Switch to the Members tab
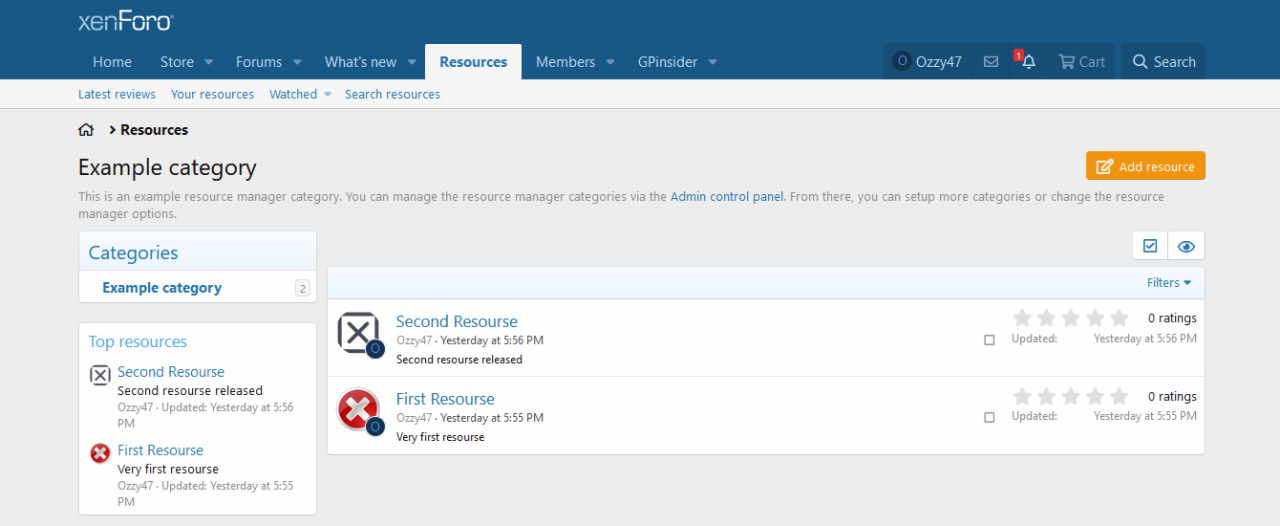 (565, 62)
